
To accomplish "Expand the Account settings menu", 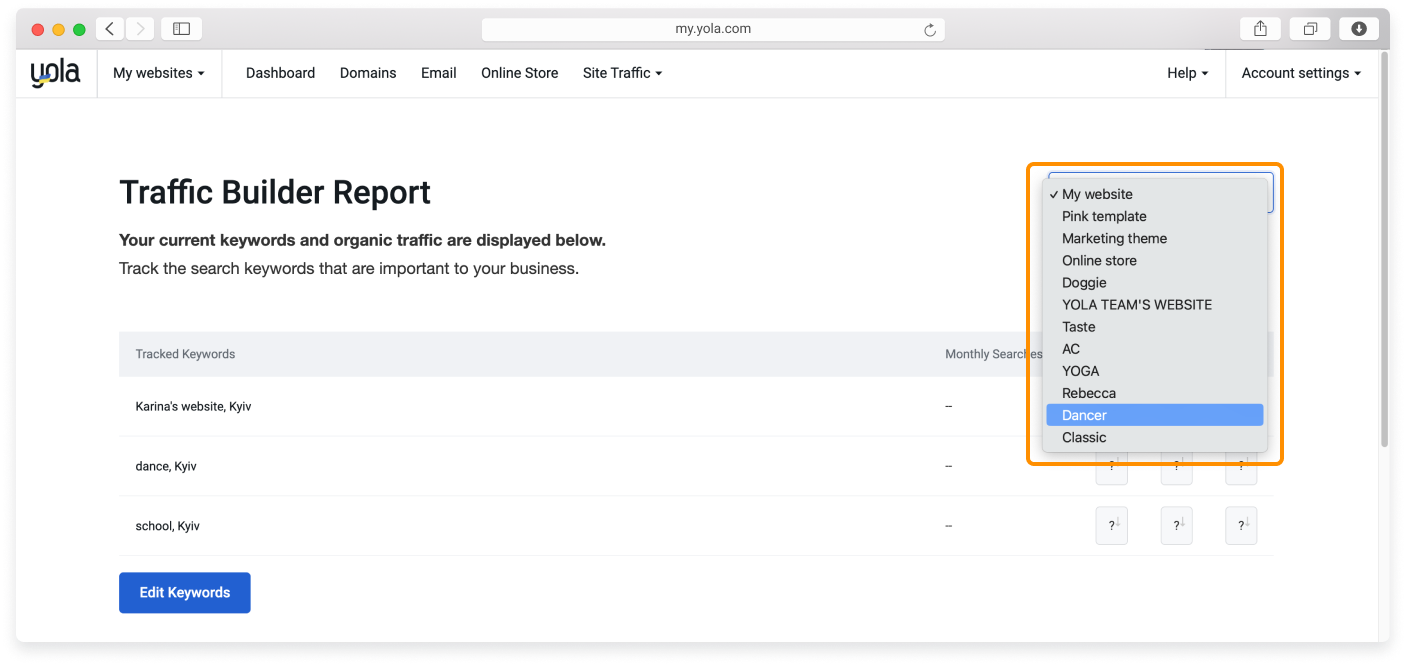I will click(1301, 73).
